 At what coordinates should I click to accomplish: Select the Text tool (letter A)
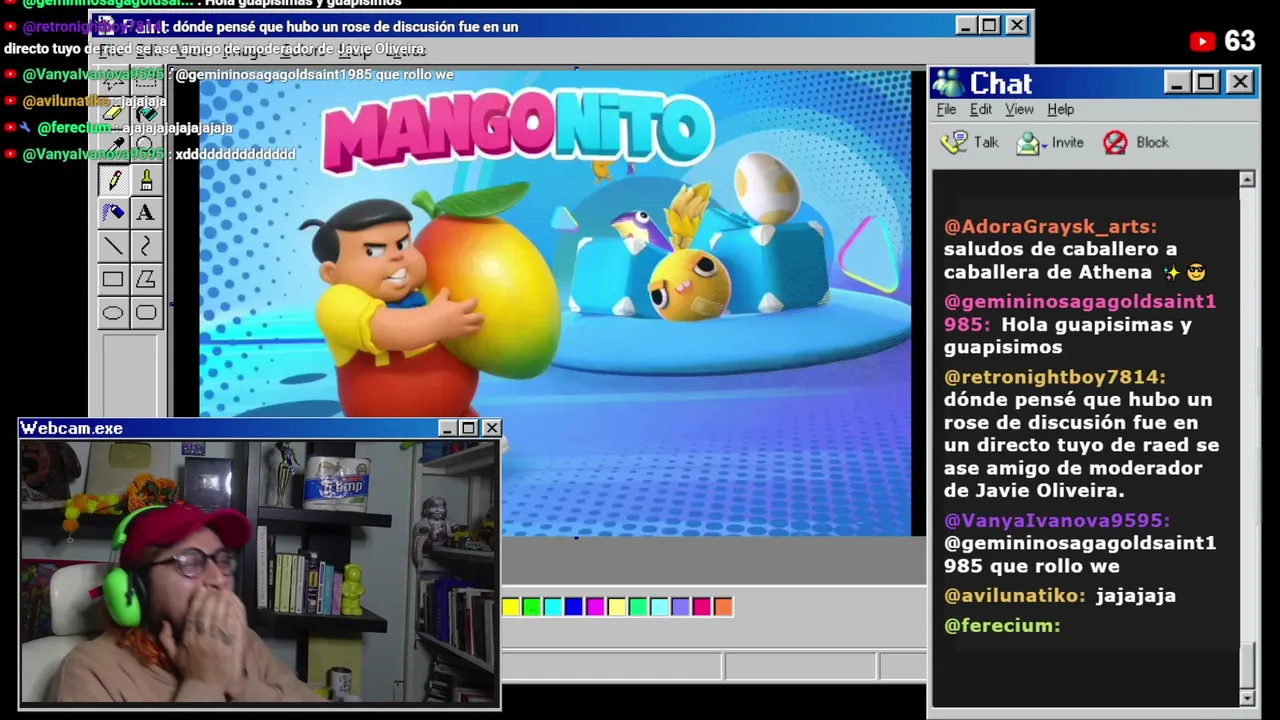pos(146,213)
